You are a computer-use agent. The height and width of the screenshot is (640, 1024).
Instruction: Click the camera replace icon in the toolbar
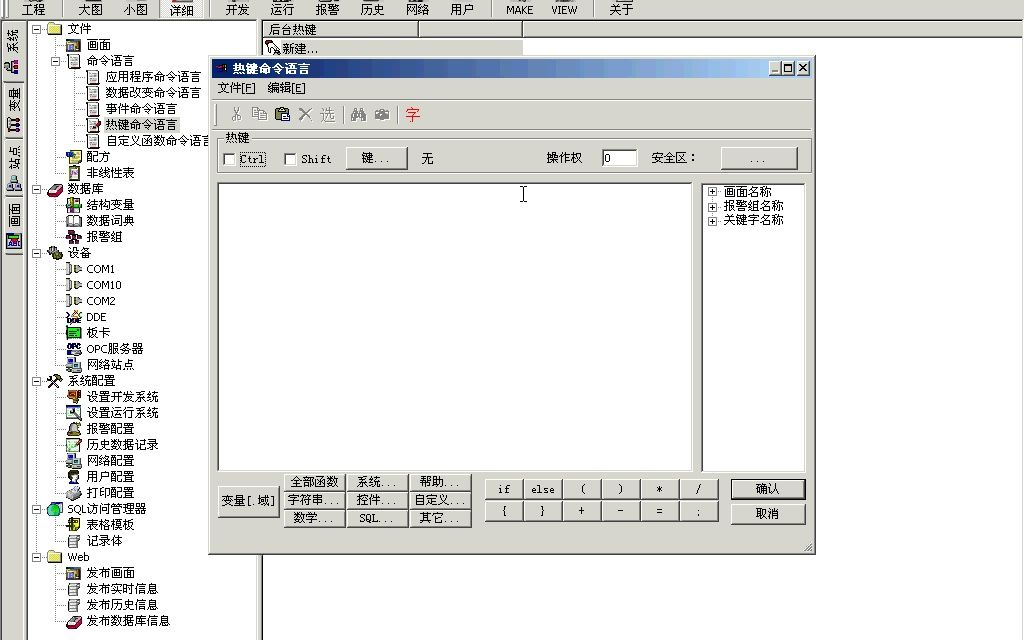point(382,113)
